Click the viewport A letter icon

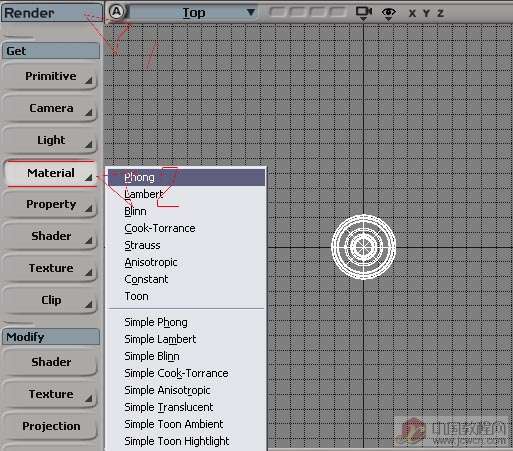tap(117, 12)
